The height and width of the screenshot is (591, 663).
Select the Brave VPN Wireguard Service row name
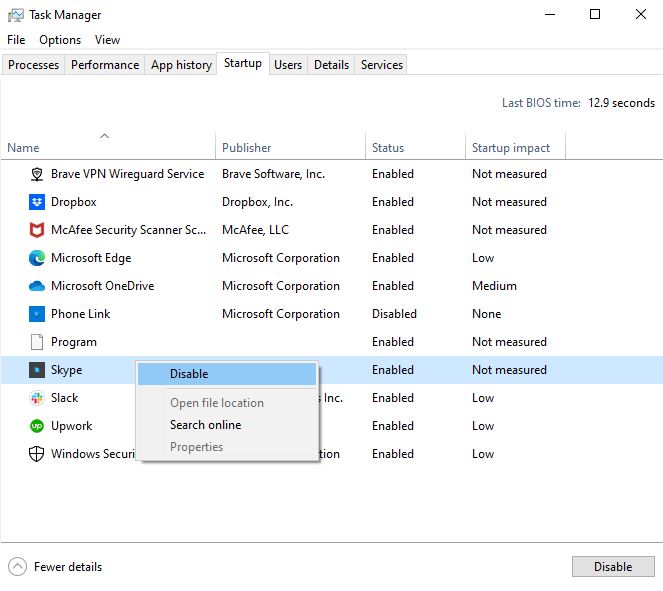point(128,174)
